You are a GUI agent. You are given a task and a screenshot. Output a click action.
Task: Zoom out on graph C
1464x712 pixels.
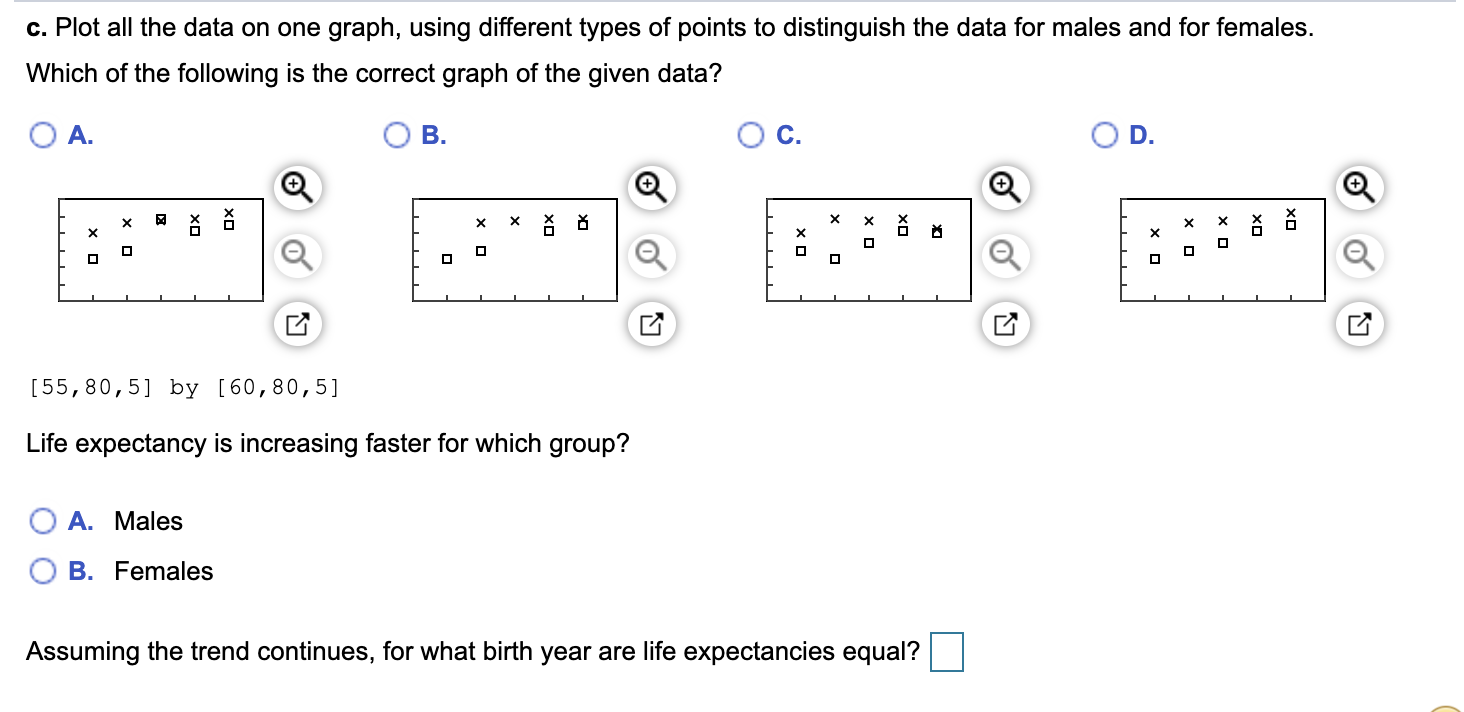click(1005, 255)
